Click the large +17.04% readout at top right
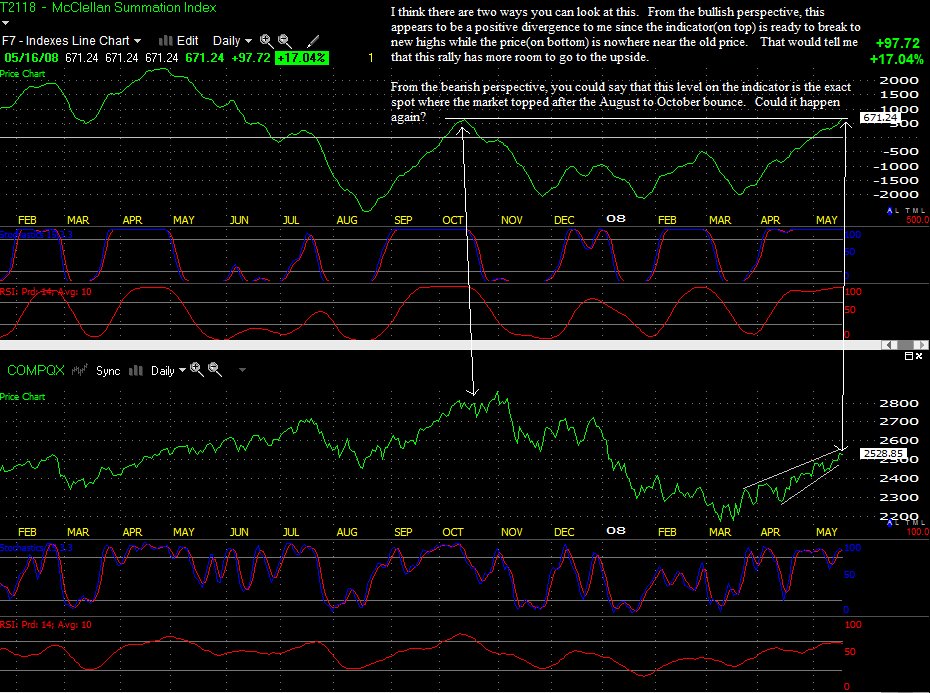The image size is (930, 693). pos(896,59)
